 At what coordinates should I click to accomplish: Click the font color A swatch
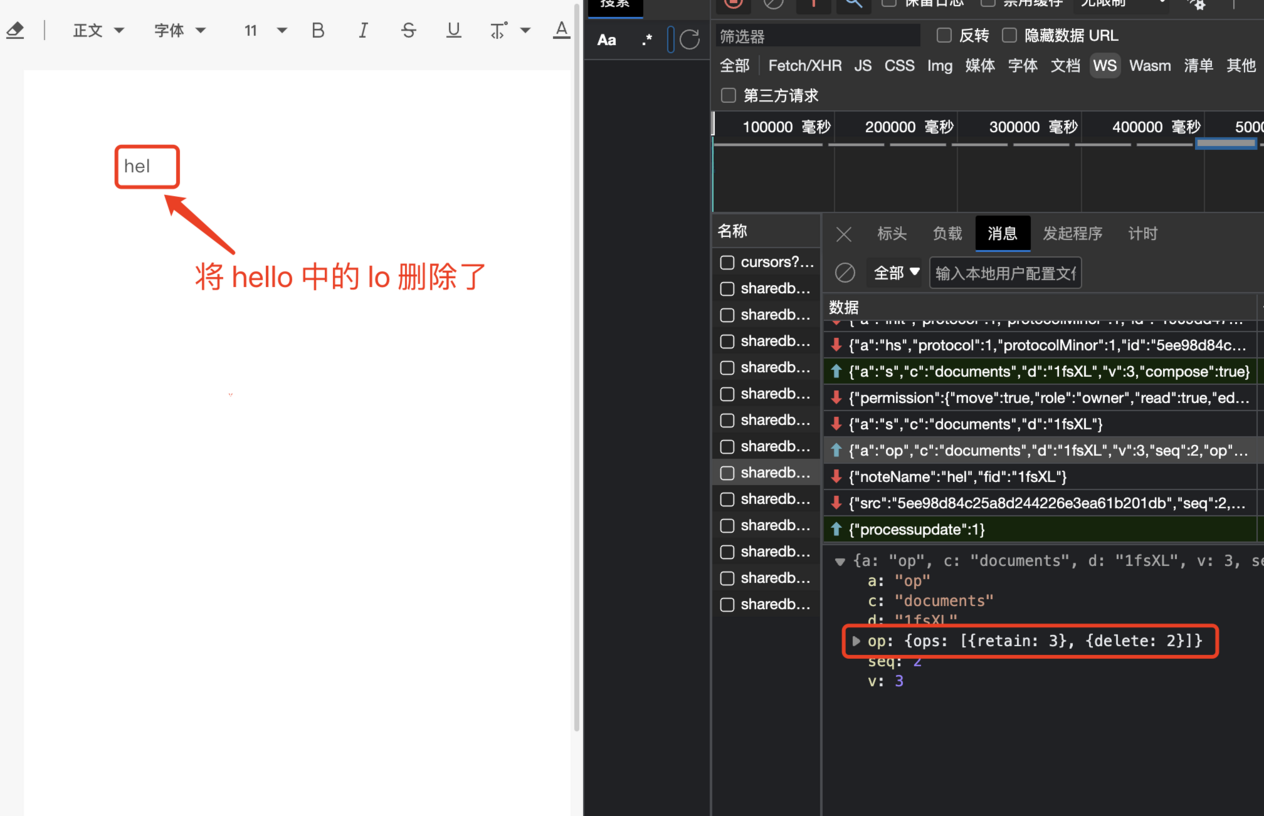click(561, 31)
